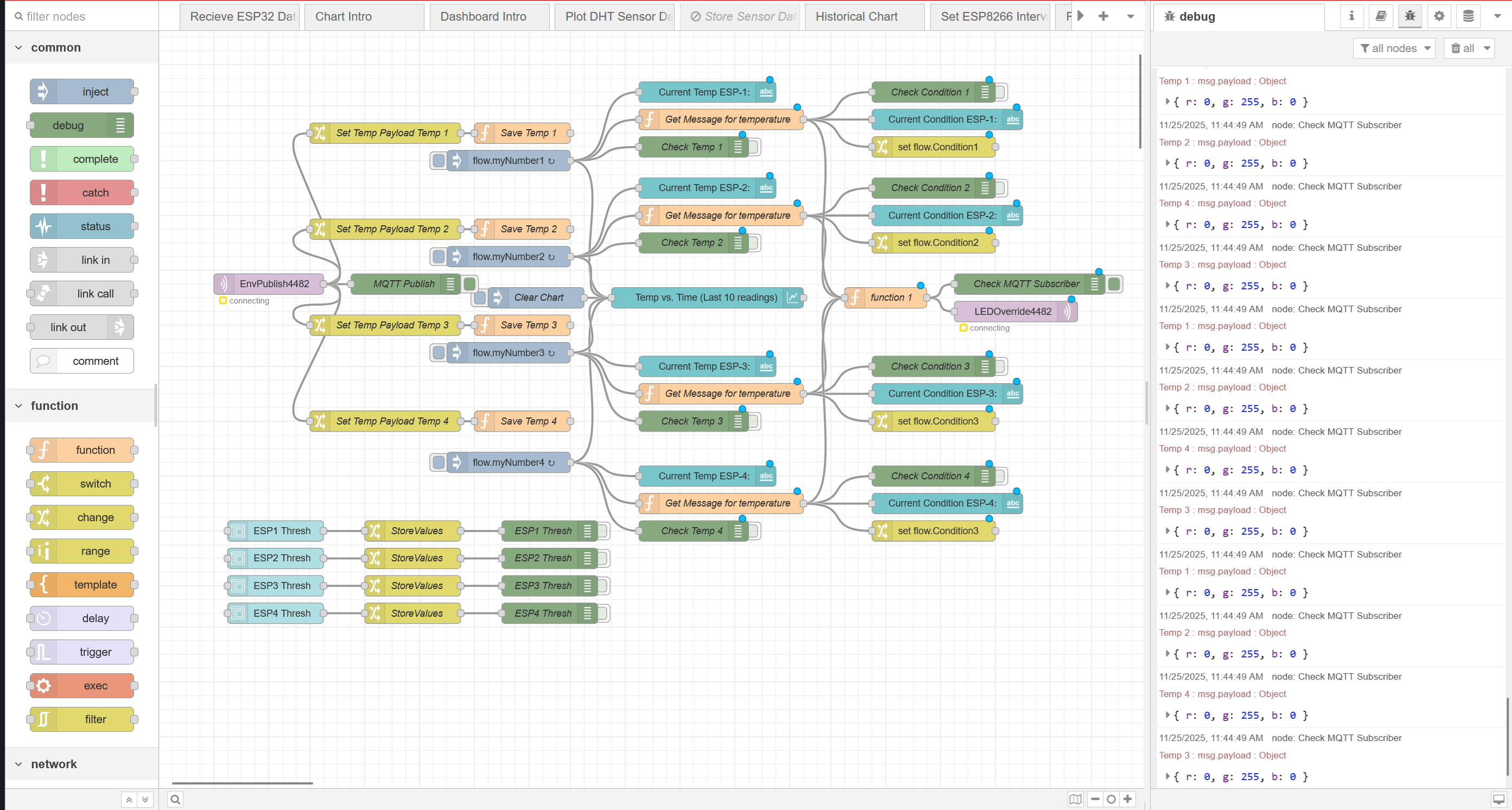This screenshot has width=1512, height=810.
Task: Open the Context Data sidebar
Action: click(x=1467, y=16)
